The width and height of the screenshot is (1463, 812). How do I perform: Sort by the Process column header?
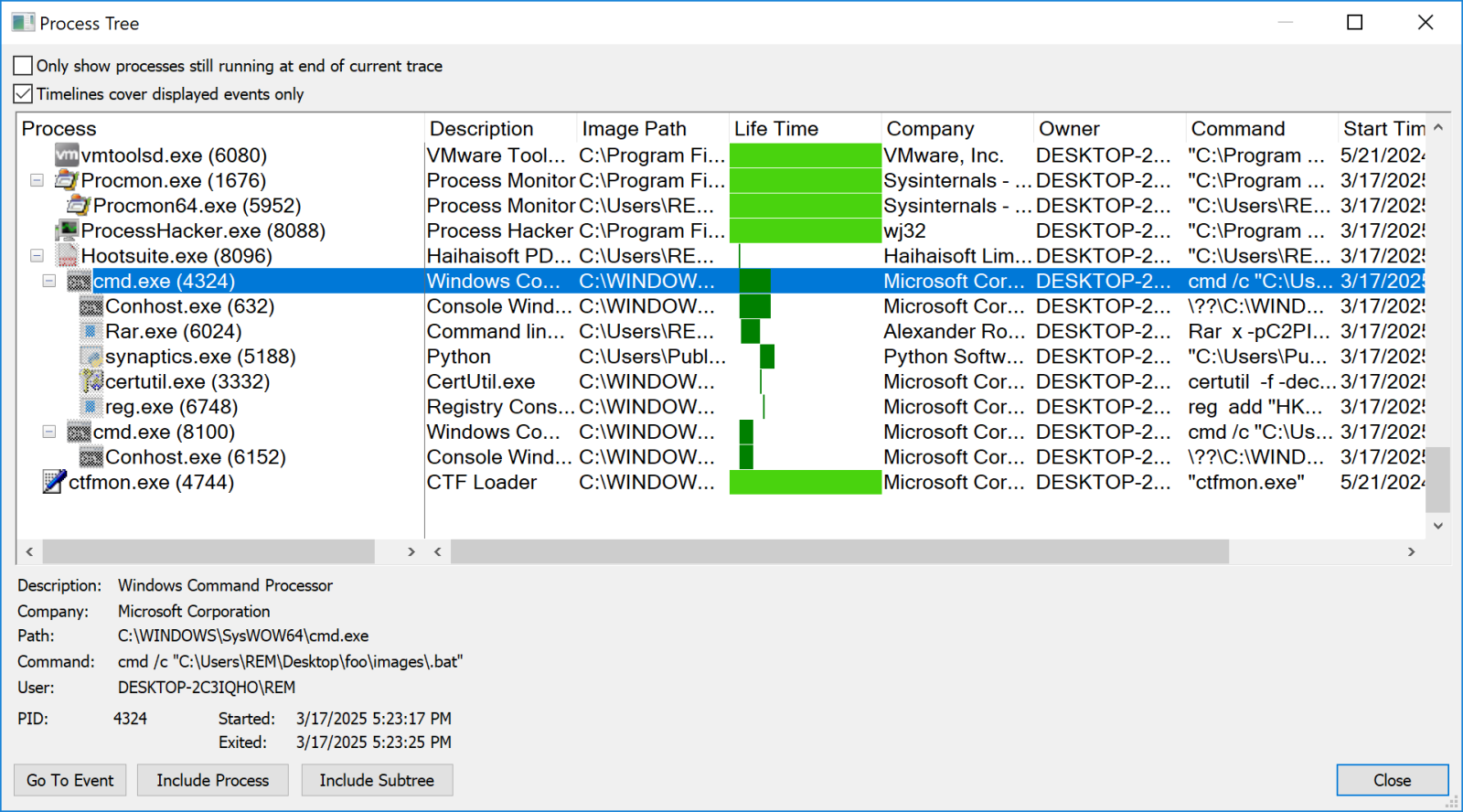tap(220, 128)
